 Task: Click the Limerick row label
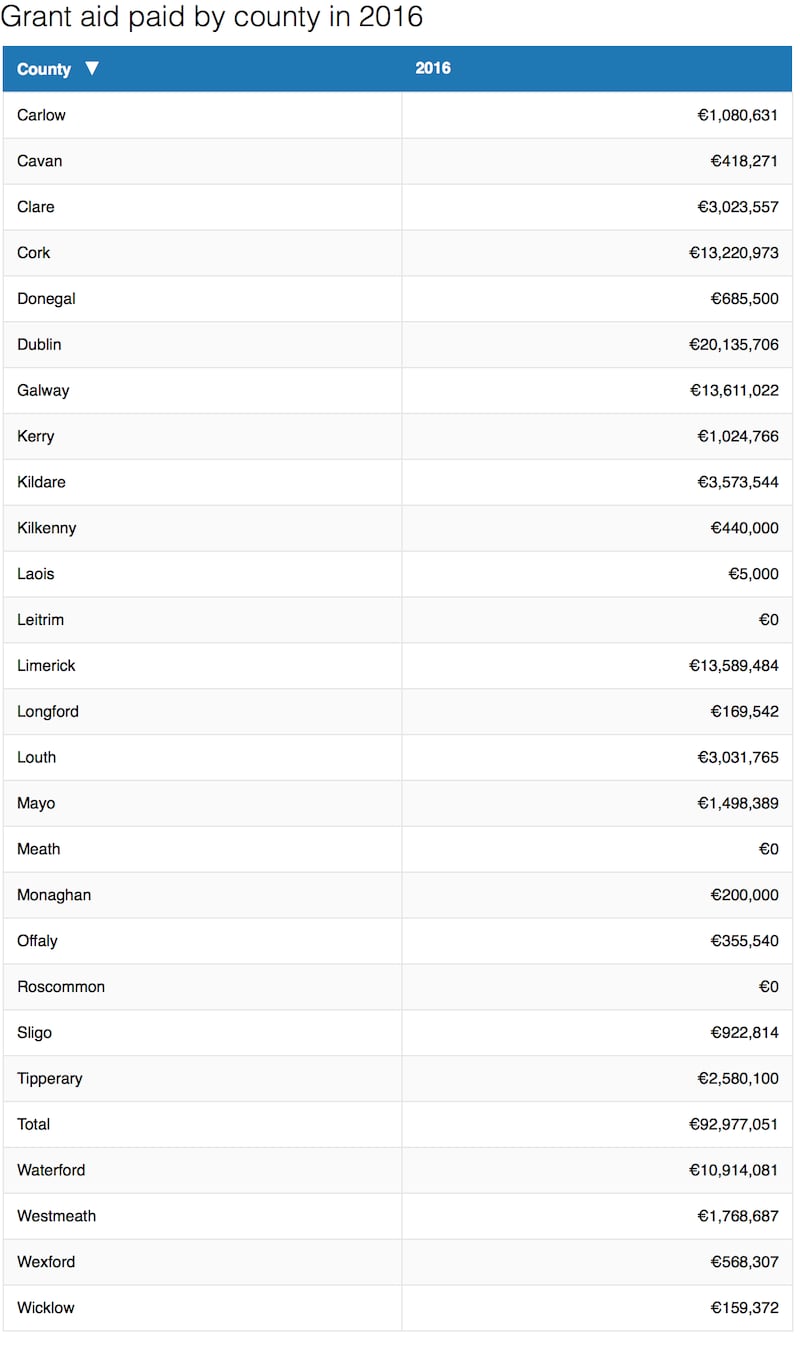point(46,666)
